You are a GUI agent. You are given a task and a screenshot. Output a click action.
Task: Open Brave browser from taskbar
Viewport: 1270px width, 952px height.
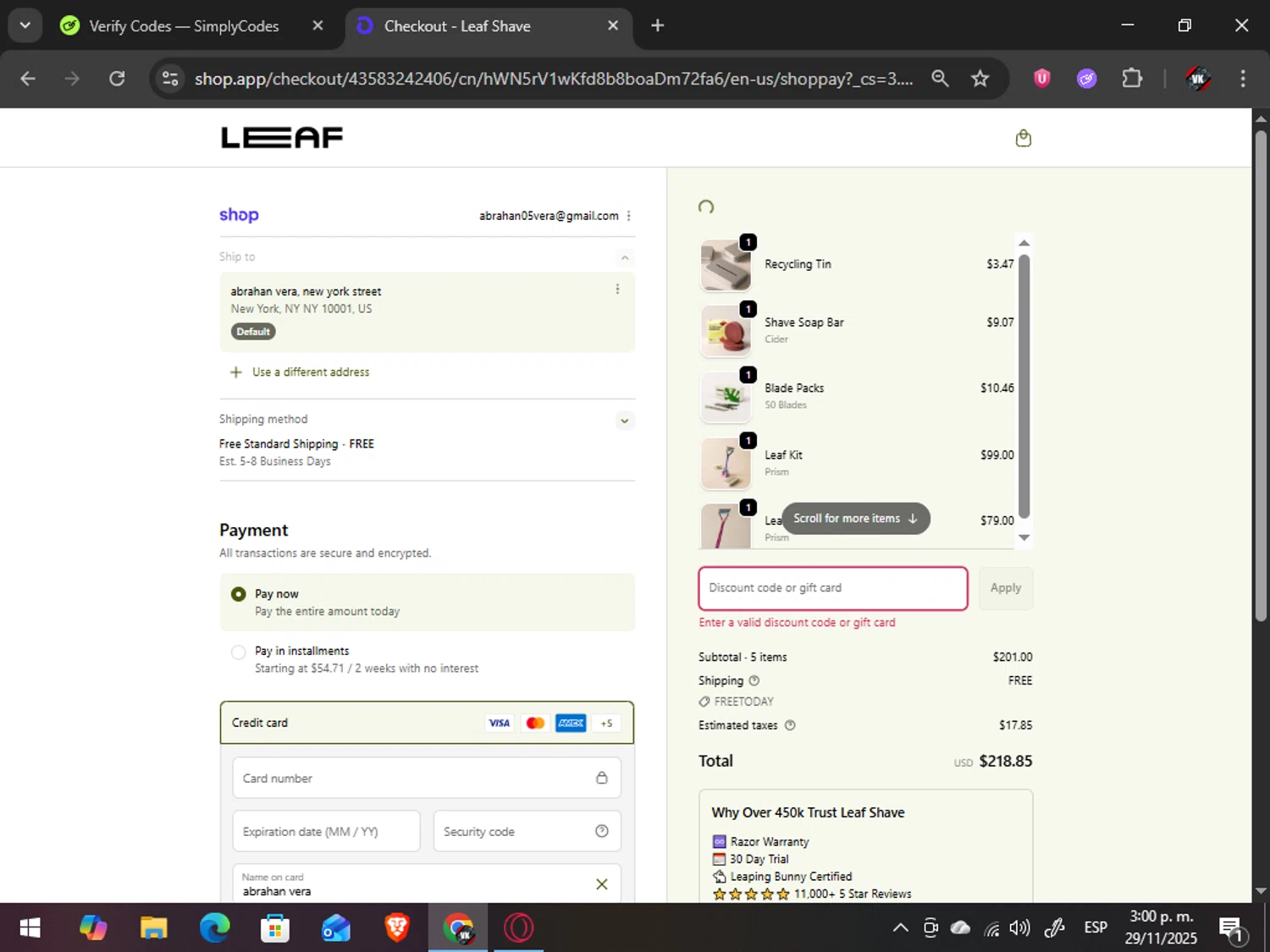pos(397,928)
